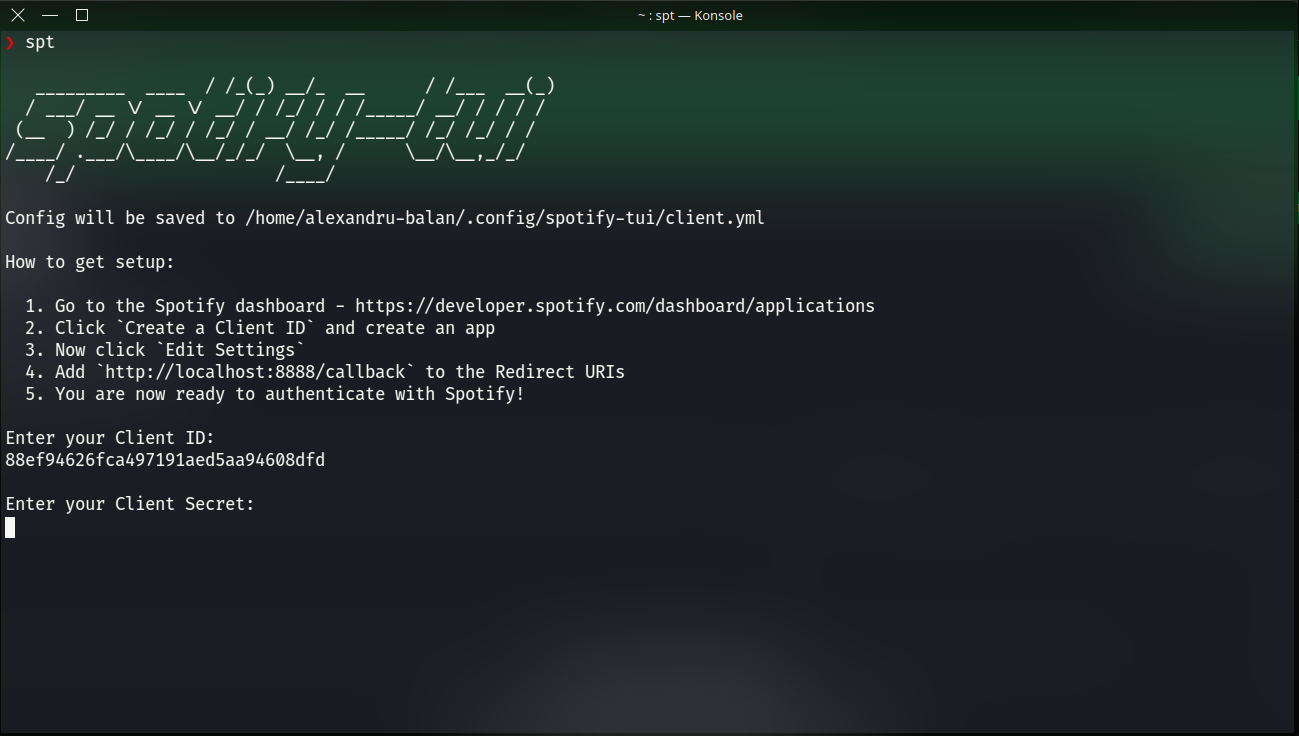Click the 'Enter your Client ID:' prompt
Screen dimensions: 1299x736
pos(110,438)
